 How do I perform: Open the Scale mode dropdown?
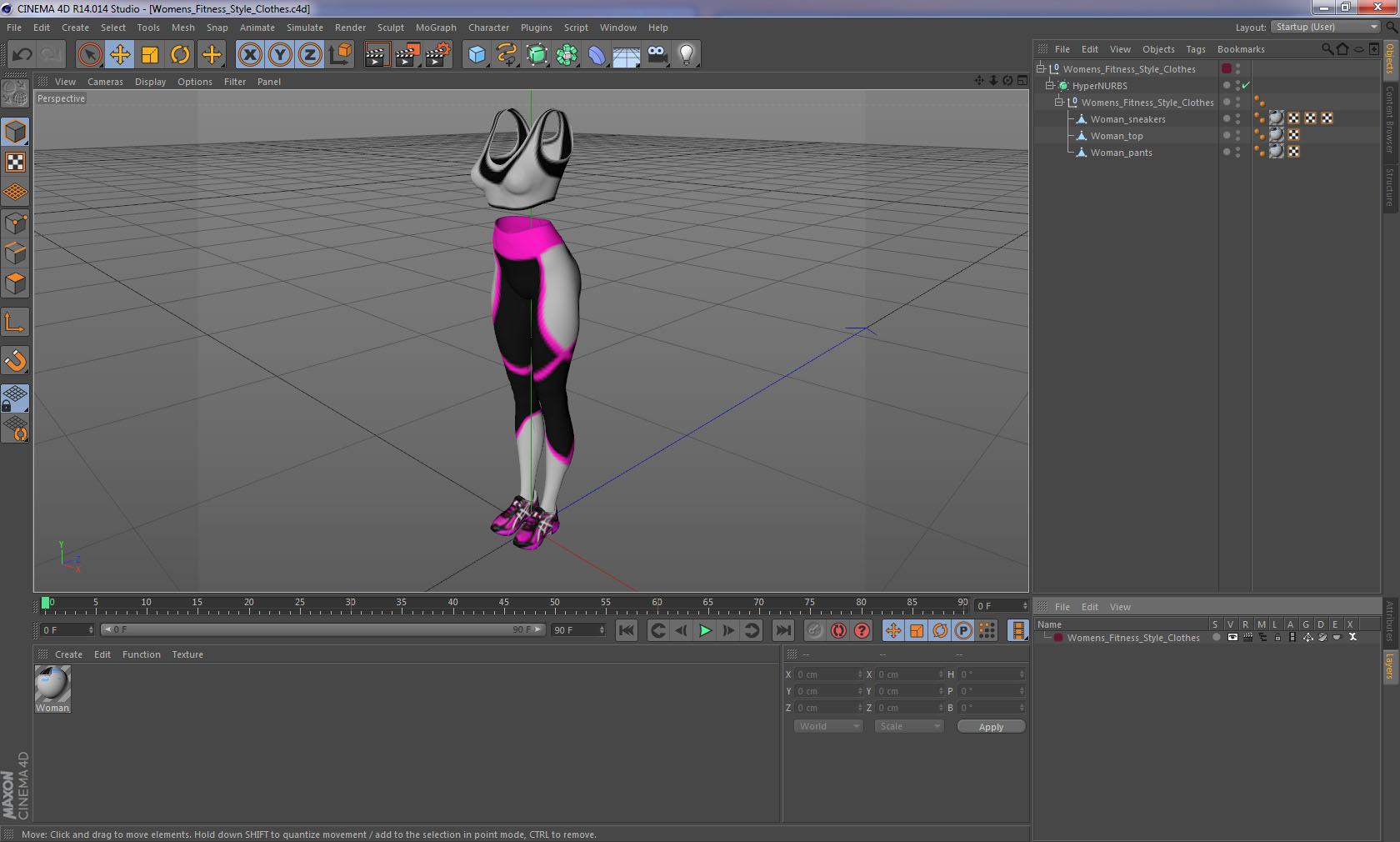click(909, 726)
